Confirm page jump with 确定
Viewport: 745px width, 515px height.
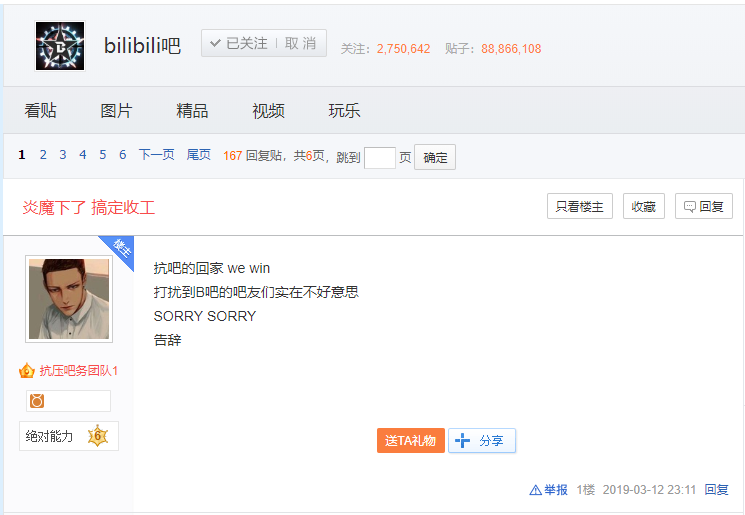tap(435, 157)
